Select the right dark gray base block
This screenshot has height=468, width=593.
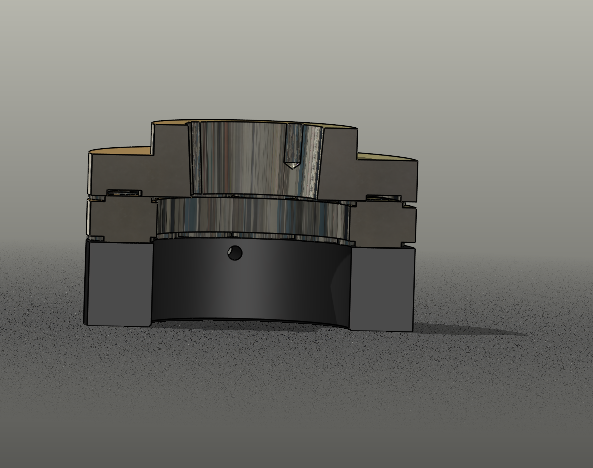pos(382,289)
